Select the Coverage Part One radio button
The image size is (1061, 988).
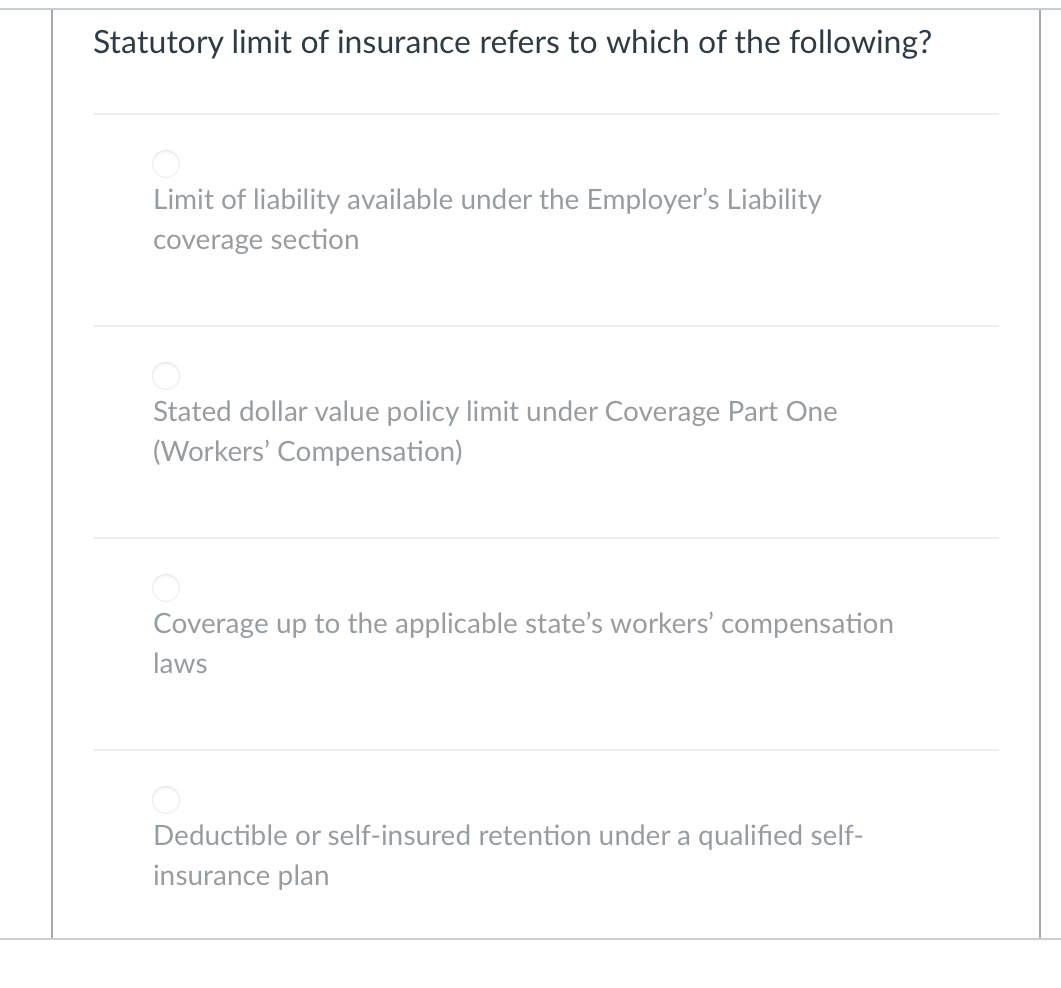click(166, 376)
